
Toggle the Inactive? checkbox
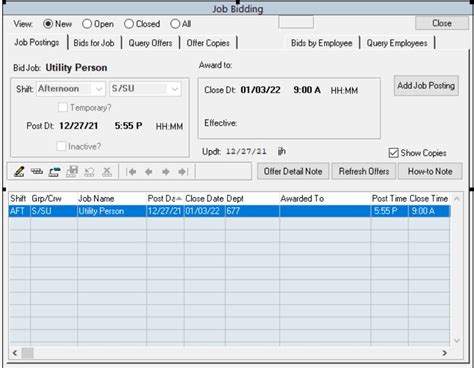(61, 146)
